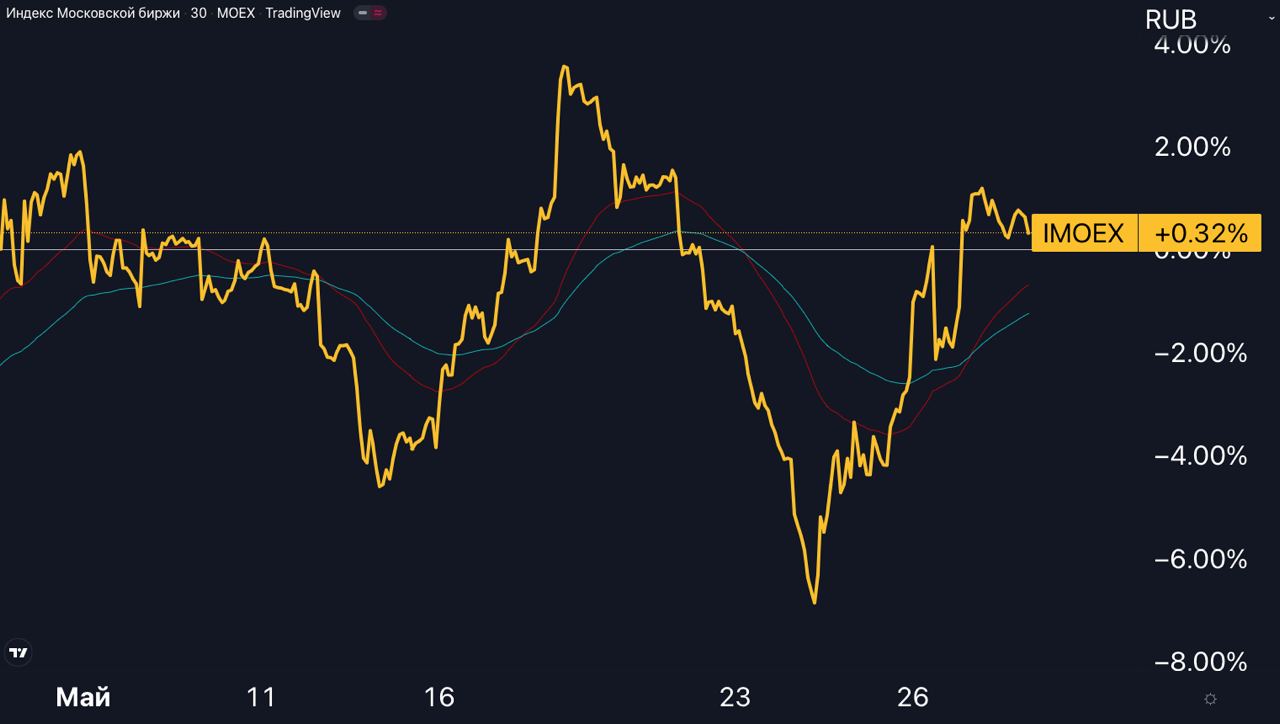Select date 16 on time axis
The image size is (1280, 724).
pyautogui.click(x=439, y=697)
